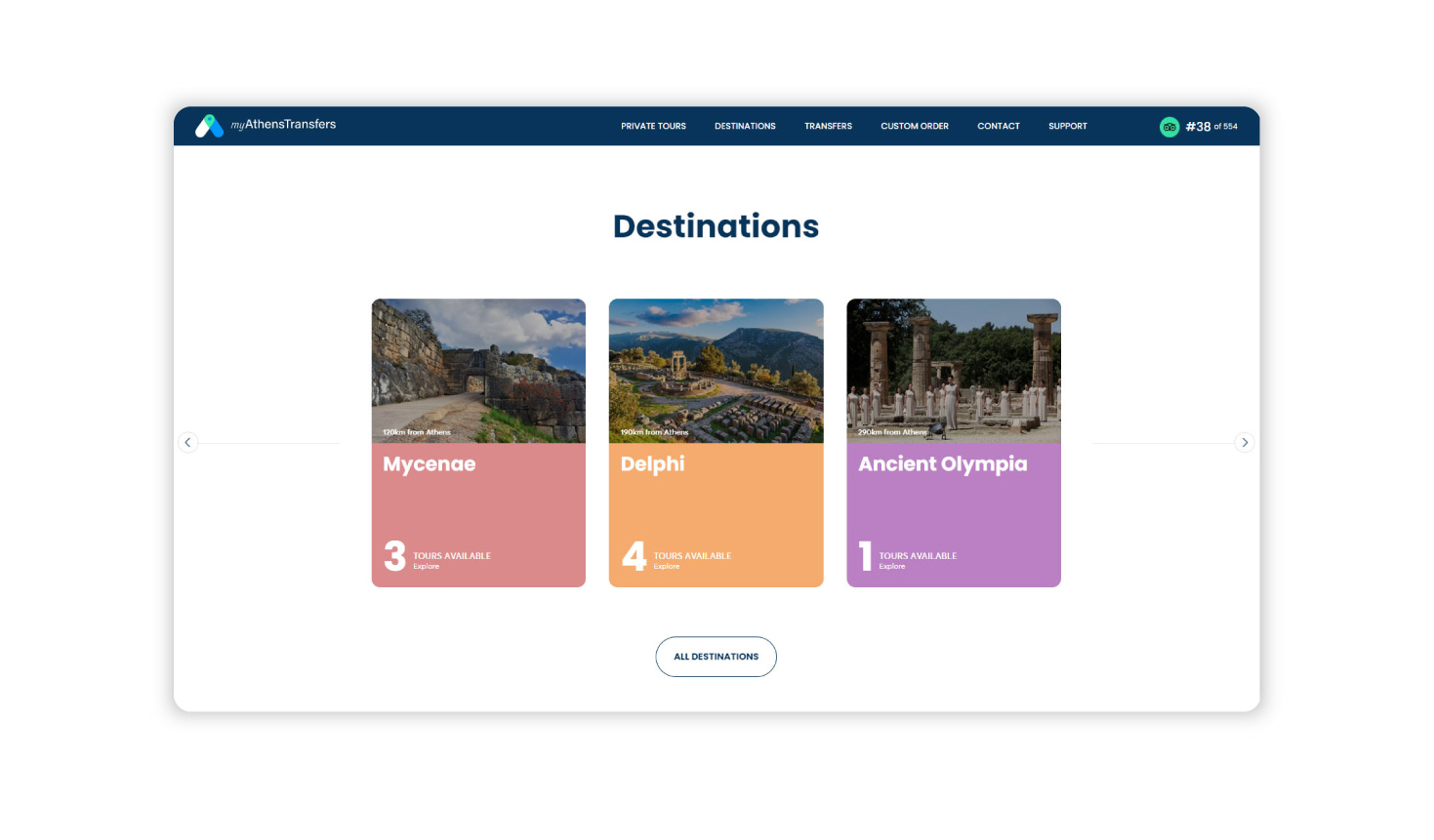Open Custom Order page
The image size is (1434, 840).
914,126
